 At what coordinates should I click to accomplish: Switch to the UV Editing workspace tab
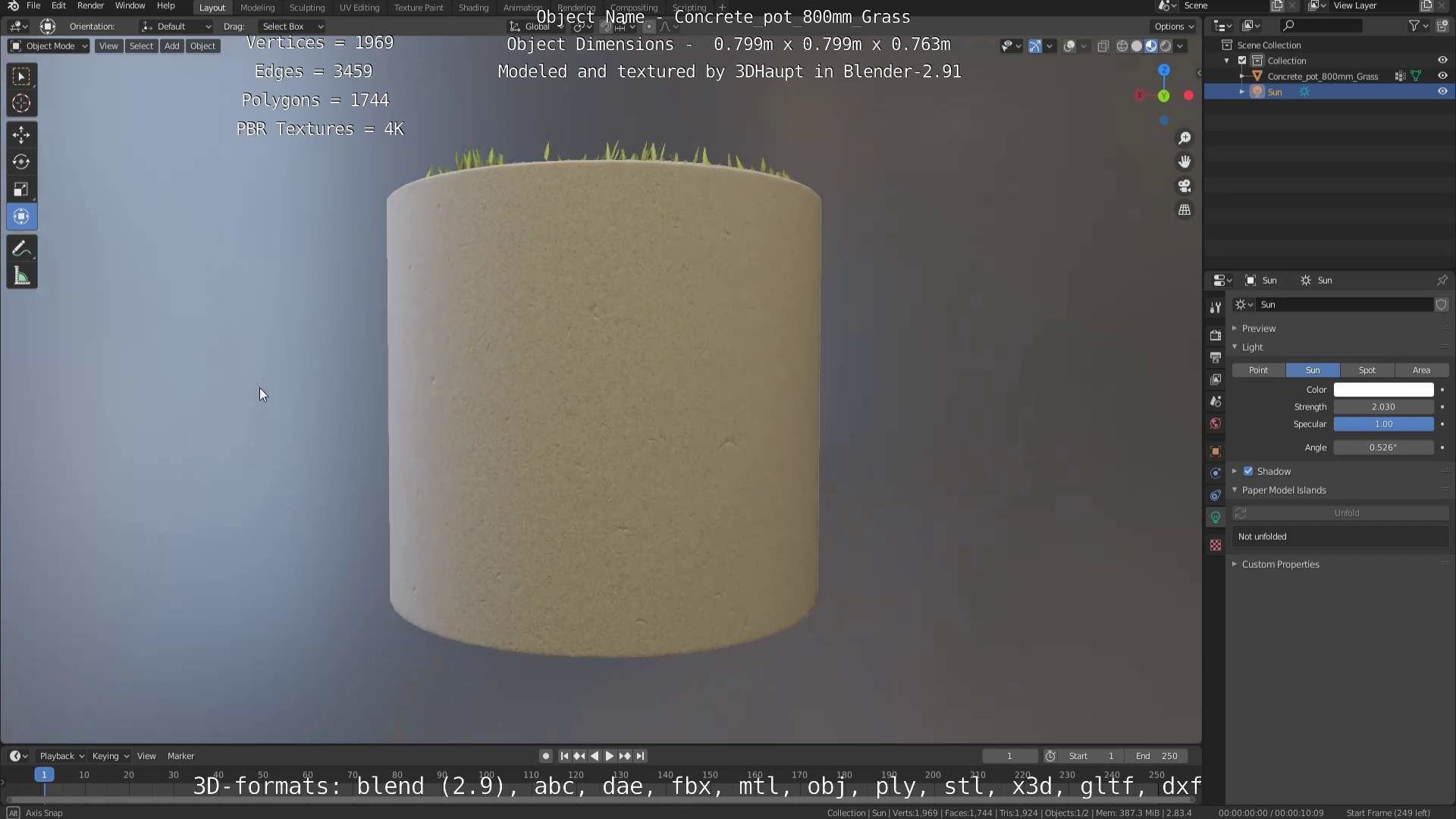359,8
